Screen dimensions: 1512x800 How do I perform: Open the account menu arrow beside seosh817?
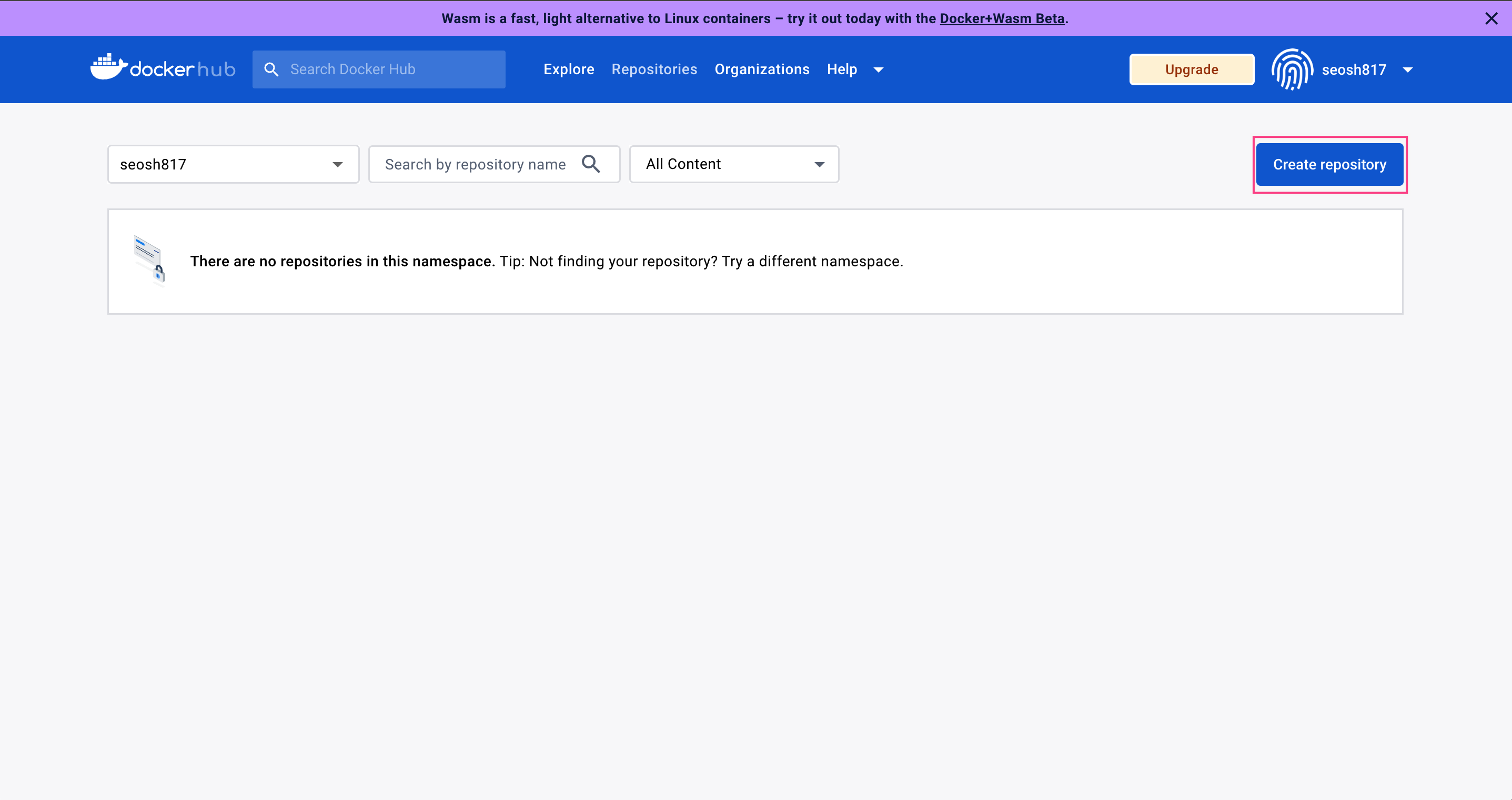[1407, 70]
